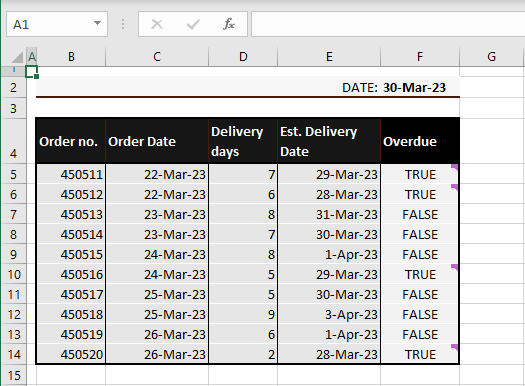Select row 14 header
Image resolution: width=525 pixels, height=386 pixels.
pos(13,354)
